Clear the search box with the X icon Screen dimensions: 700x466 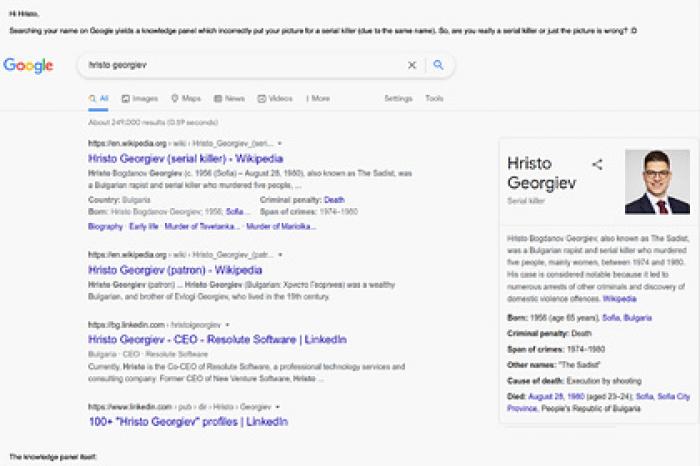[412, 65]
